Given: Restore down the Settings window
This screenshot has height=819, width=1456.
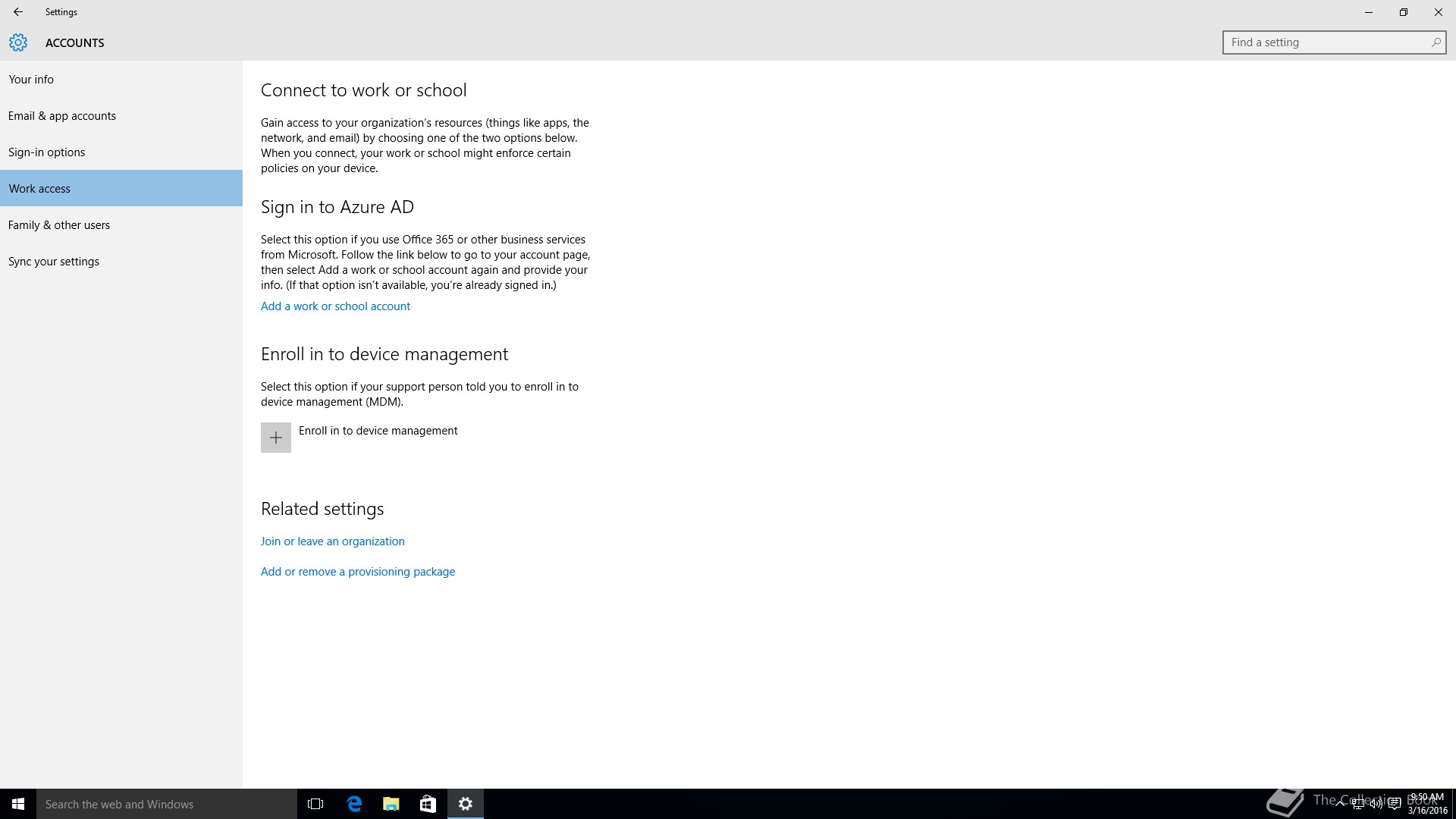Looking at the screenshot, I should (1404, 12).
